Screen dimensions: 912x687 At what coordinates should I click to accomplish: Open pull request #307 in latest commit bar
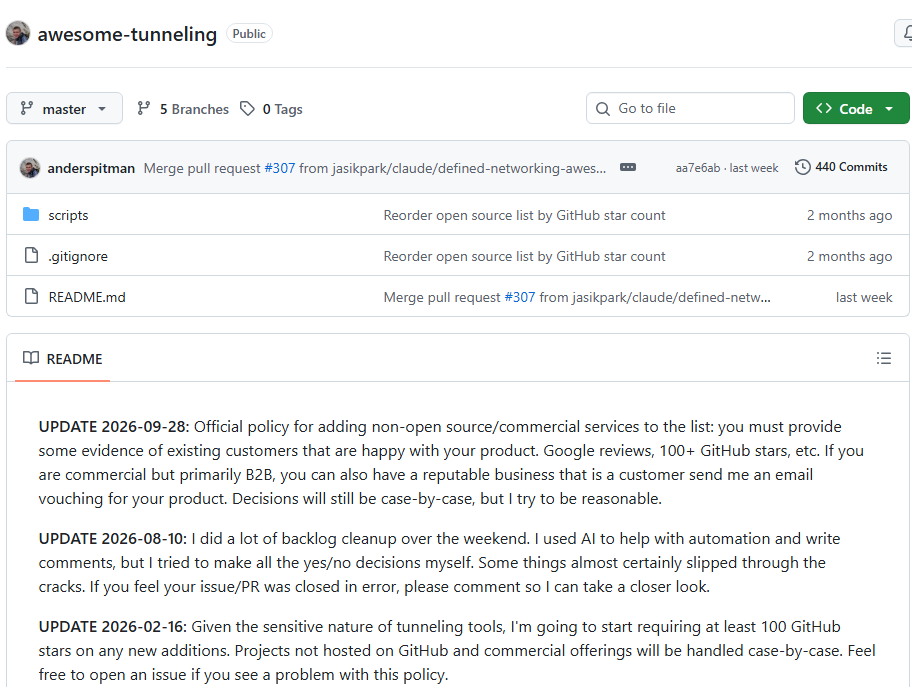point(280,168)
